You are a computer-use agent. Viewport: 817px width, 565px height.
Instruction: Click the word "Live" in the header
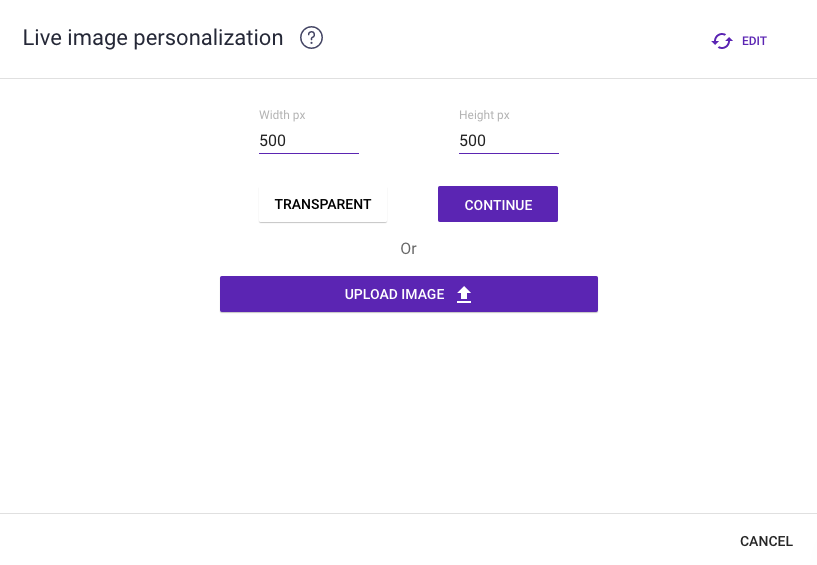point(41,38)
